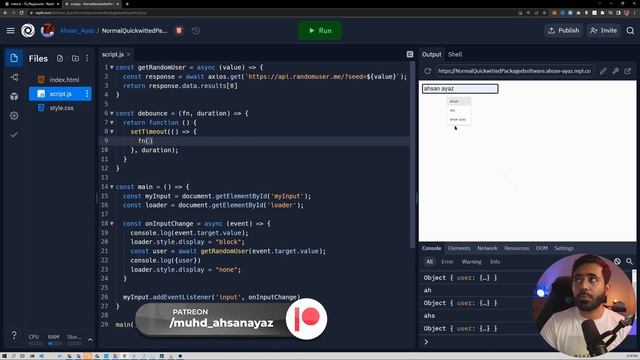Open the preview in a new tab
The height and width of the screenshot is (360, 640).
pyautogui.click(x=628, y=71)
